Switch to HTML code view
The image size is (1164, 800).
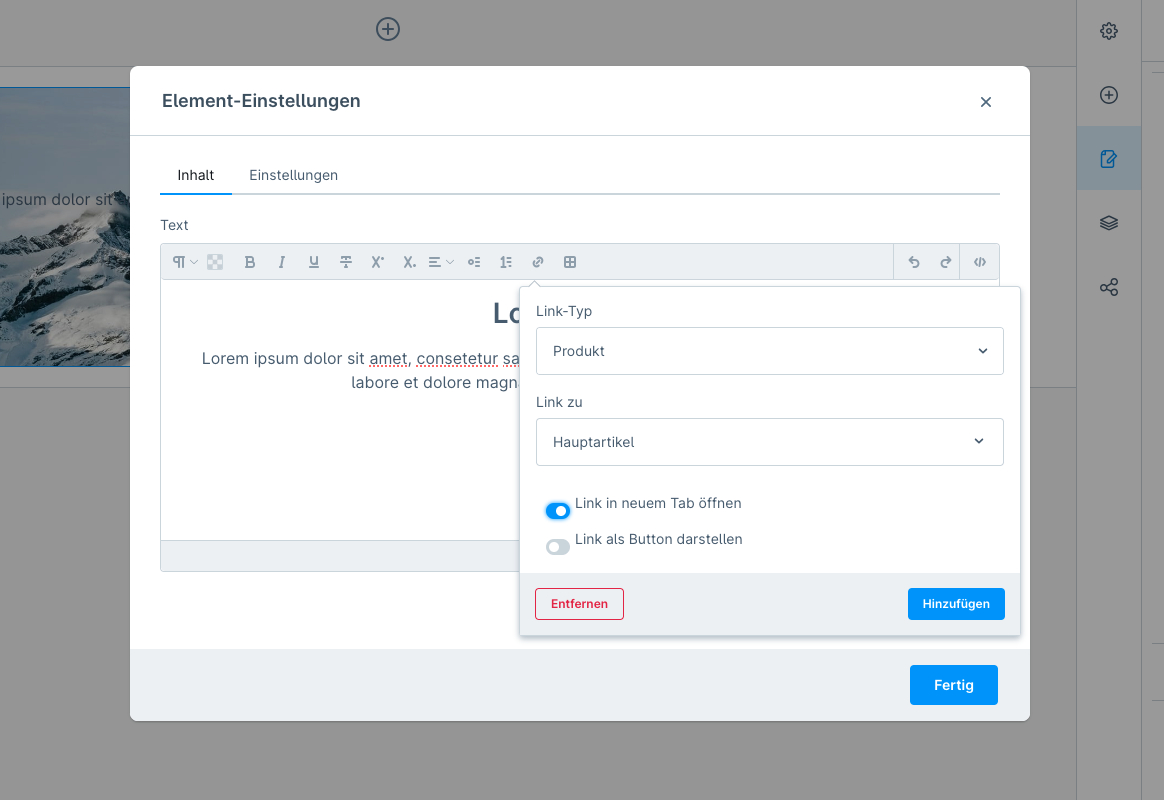click(979, 262)
